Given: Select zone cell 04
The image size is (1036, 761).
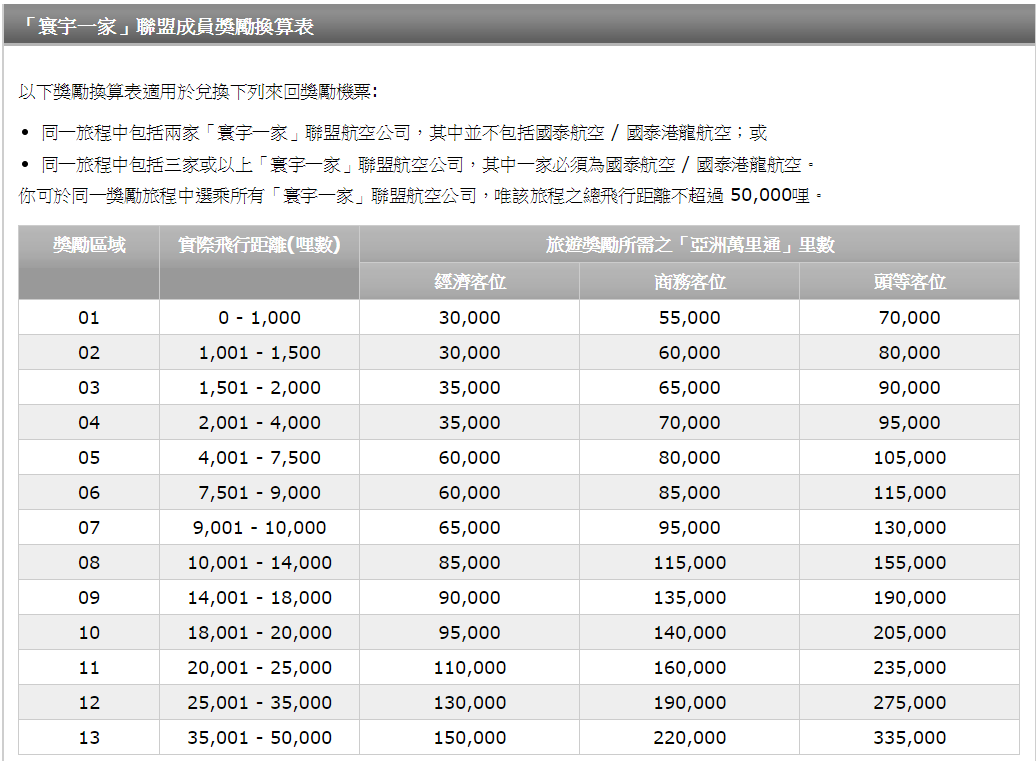Looking at the screenshot, I should point(89,423).
